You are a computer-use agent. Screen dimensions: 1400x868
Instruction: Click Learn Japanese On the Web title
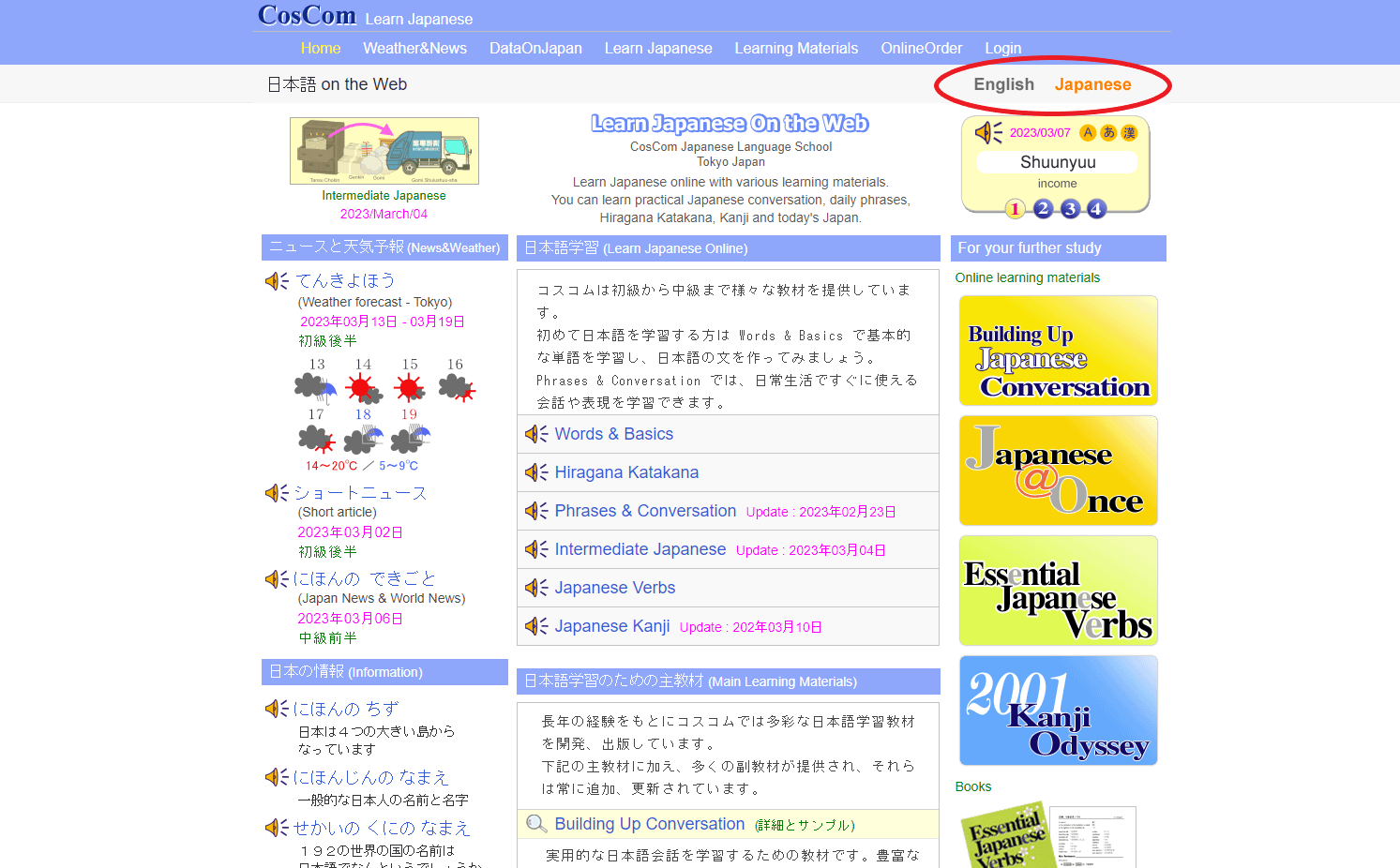730,124
